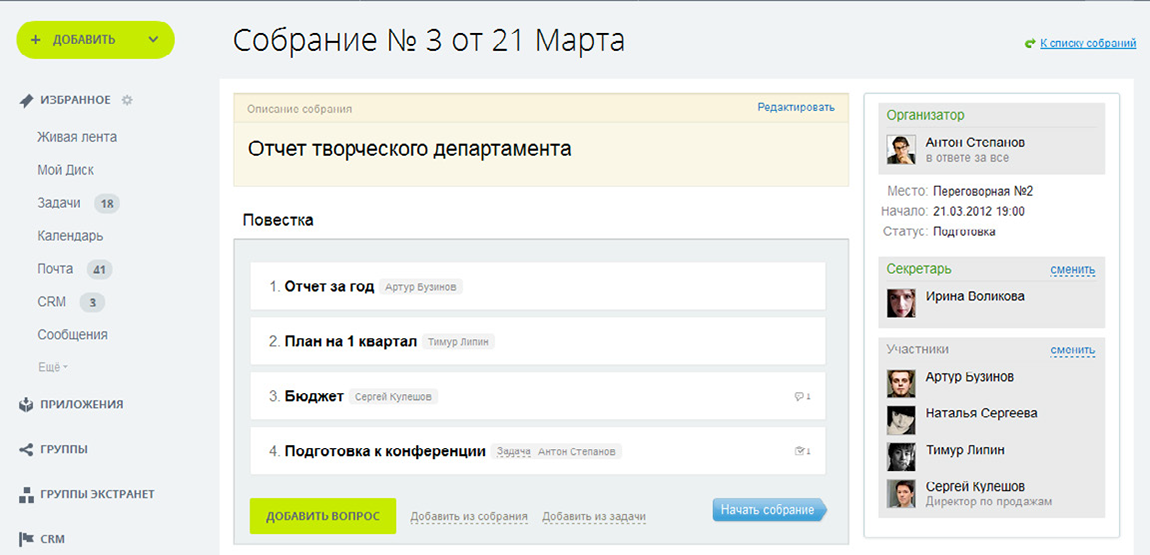This screenshot has height=555, width=1150.
Task: Open Задачи in sidebar
Action: coord(59,203)
